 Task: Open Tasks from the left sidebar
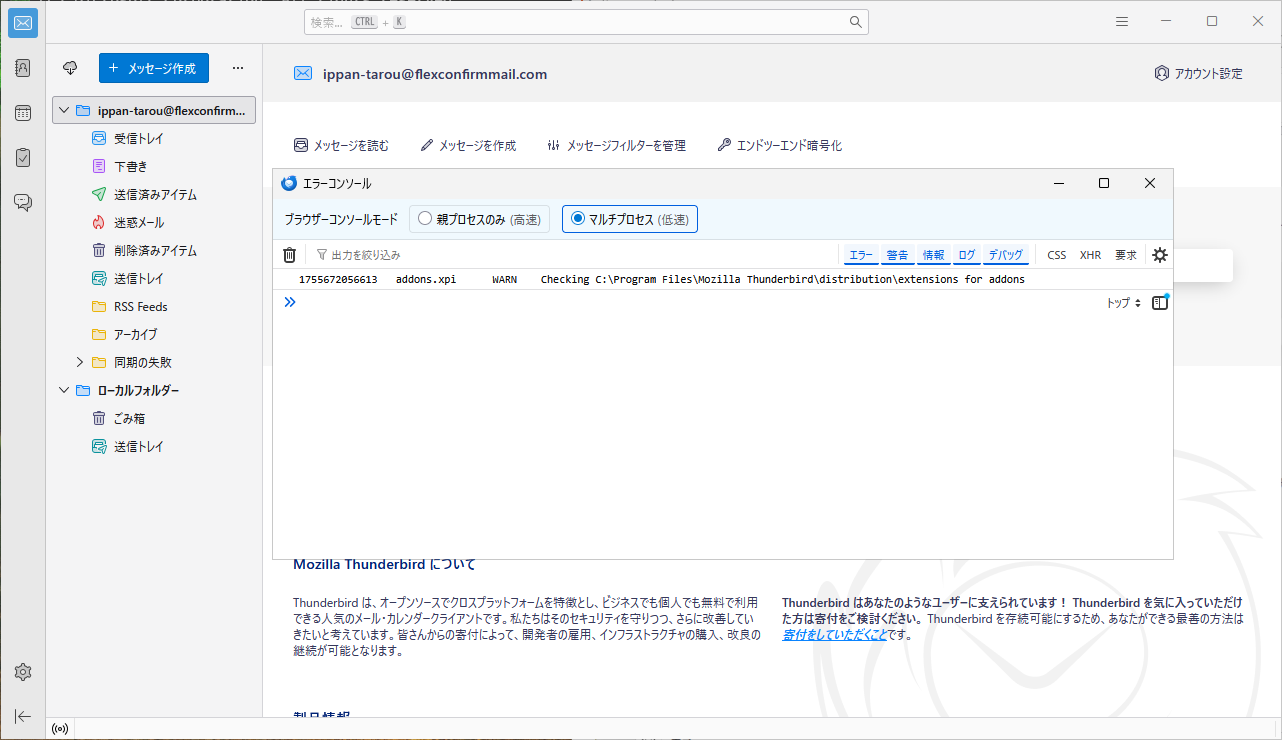click(22, 157)
